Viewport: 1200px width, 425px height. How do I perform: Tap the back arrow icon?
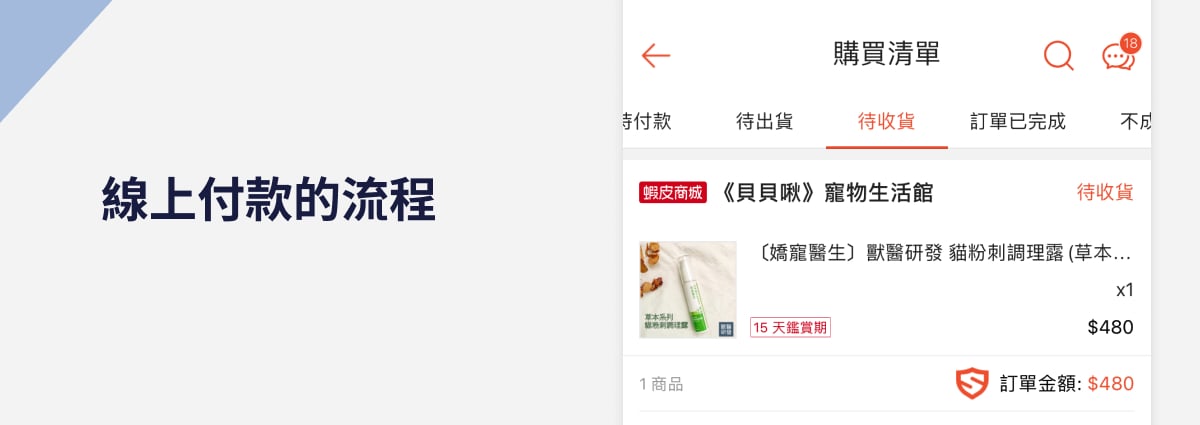[656, 55]
